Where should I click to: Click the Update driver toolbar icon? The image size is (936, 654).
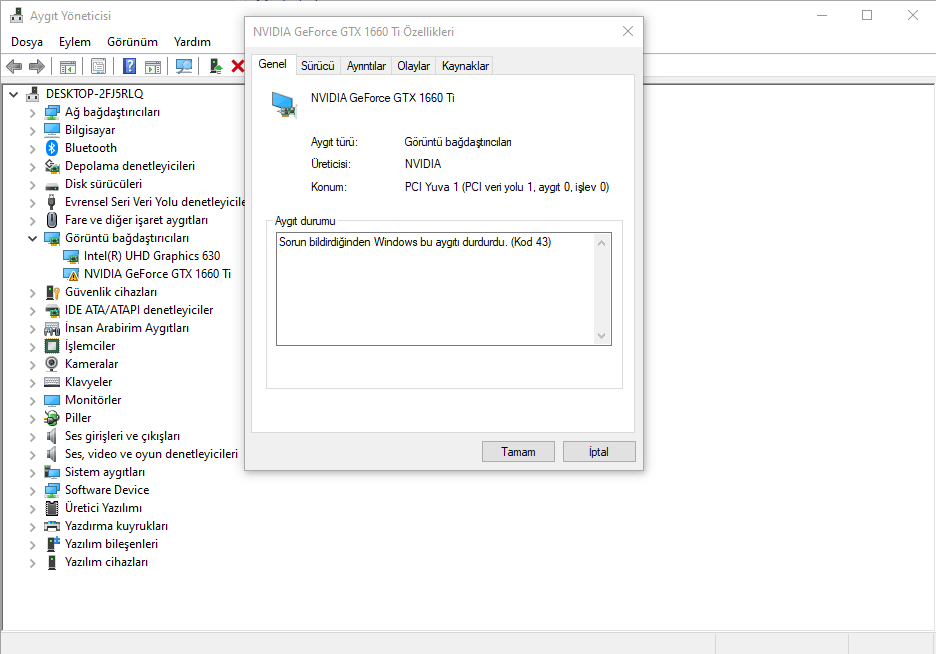pos(215,66)
